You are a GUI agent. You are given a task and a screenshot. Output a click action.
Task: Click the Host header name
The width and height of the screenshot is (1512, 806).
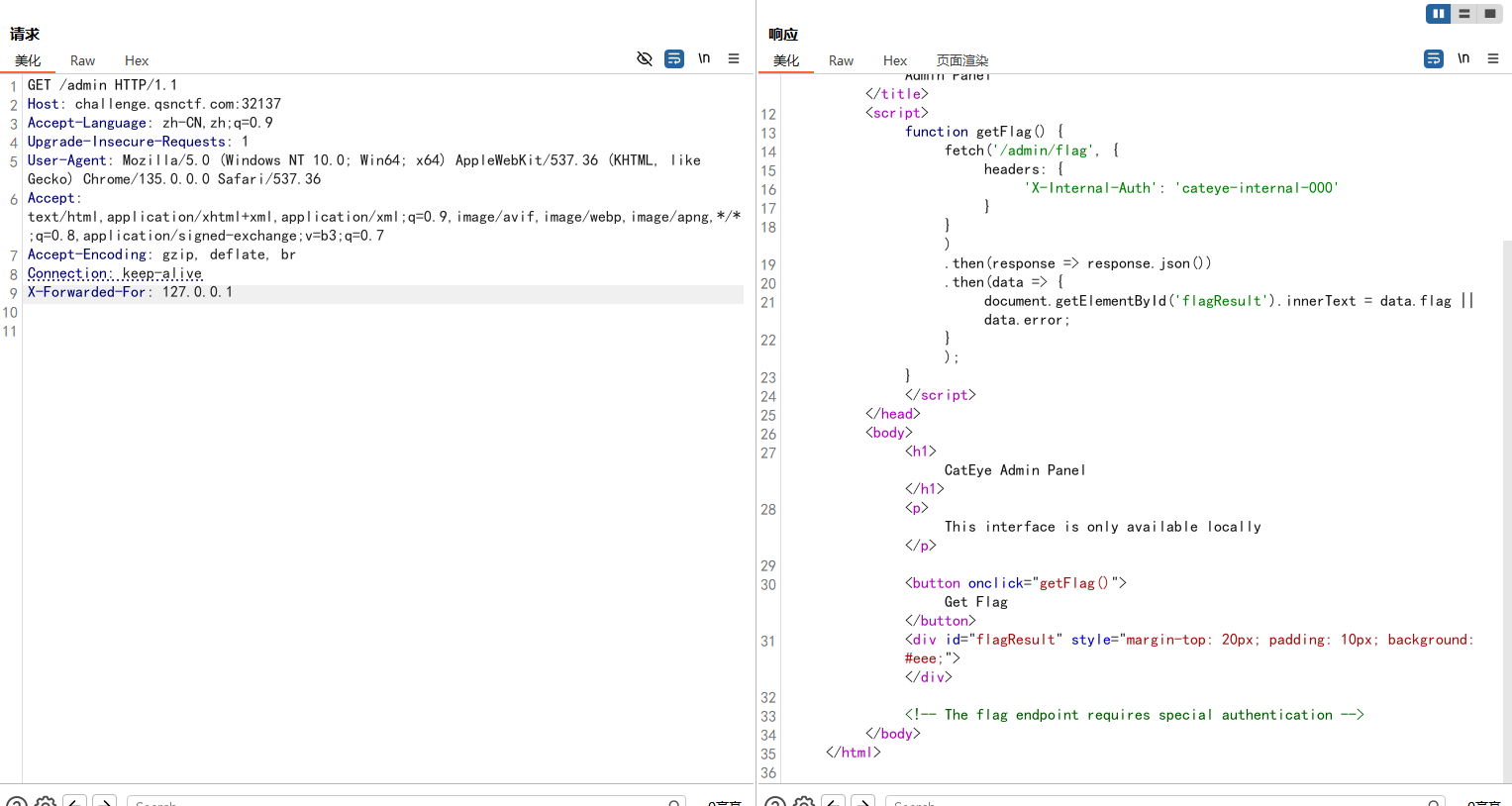[x=44, y=104]
